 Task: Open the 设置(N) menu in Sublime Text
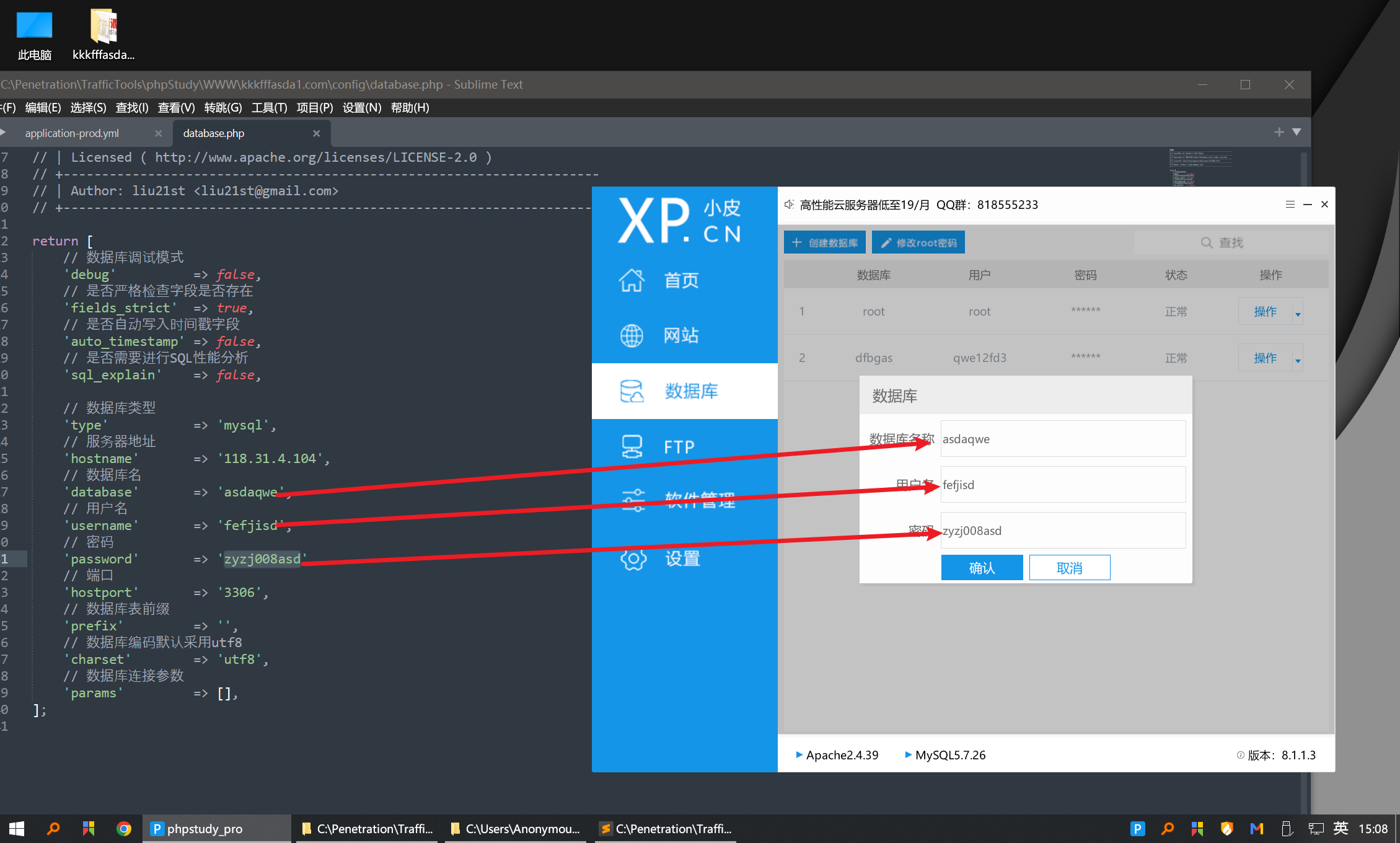pos(362,108)
